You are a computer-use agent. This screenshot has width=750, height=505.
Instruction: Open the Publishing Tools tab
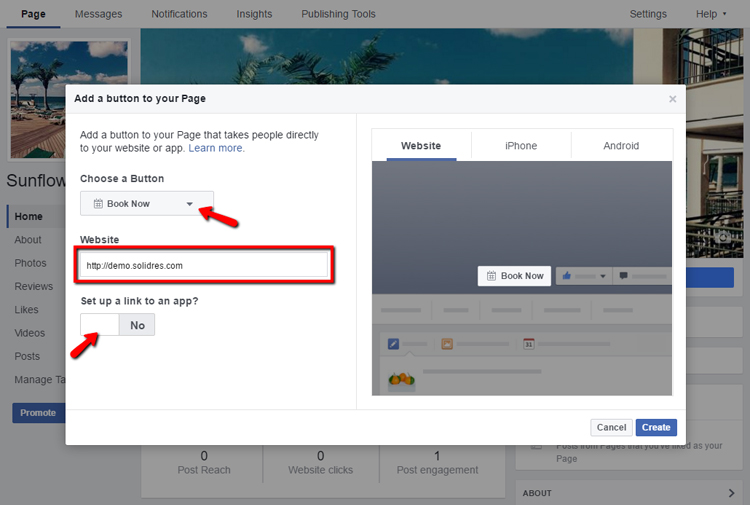[338, 14]
